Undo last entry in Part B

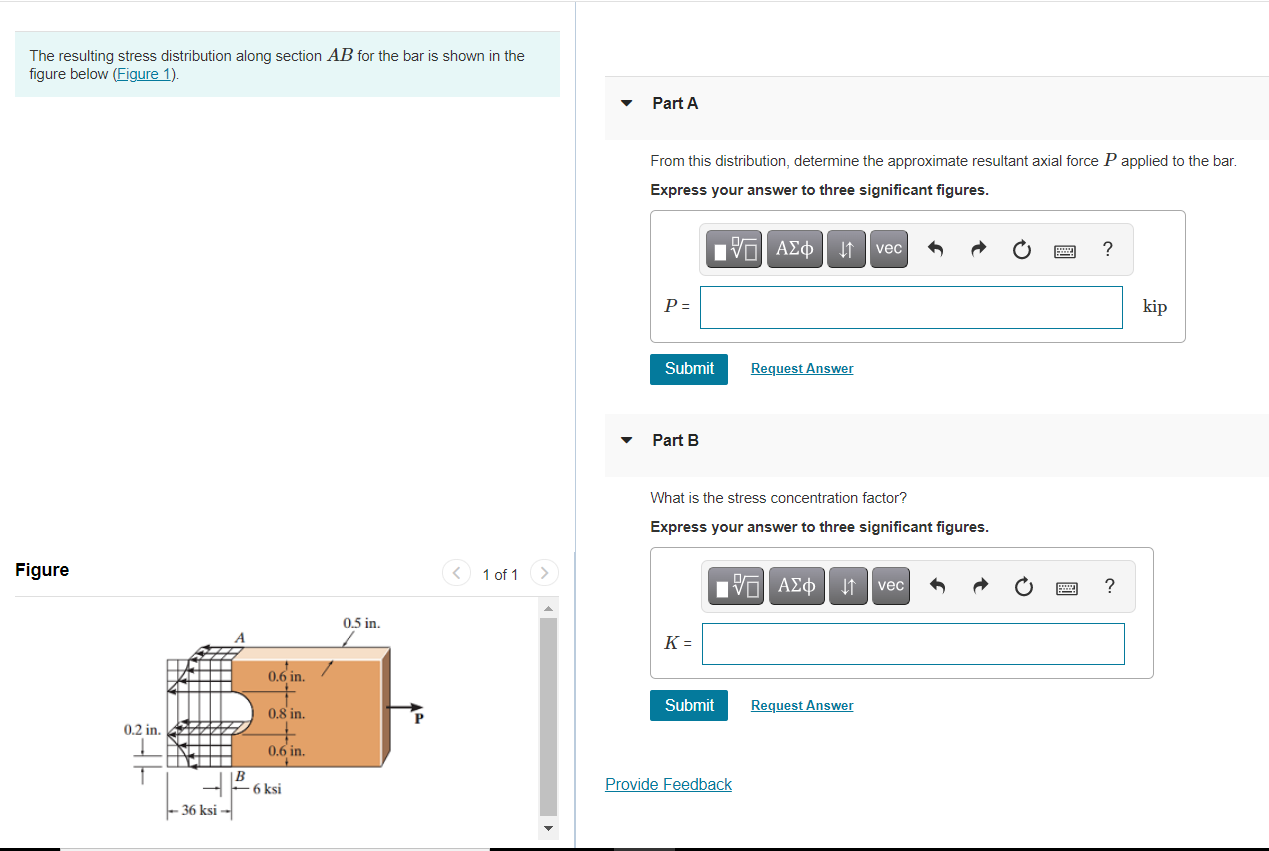[938, 587]
